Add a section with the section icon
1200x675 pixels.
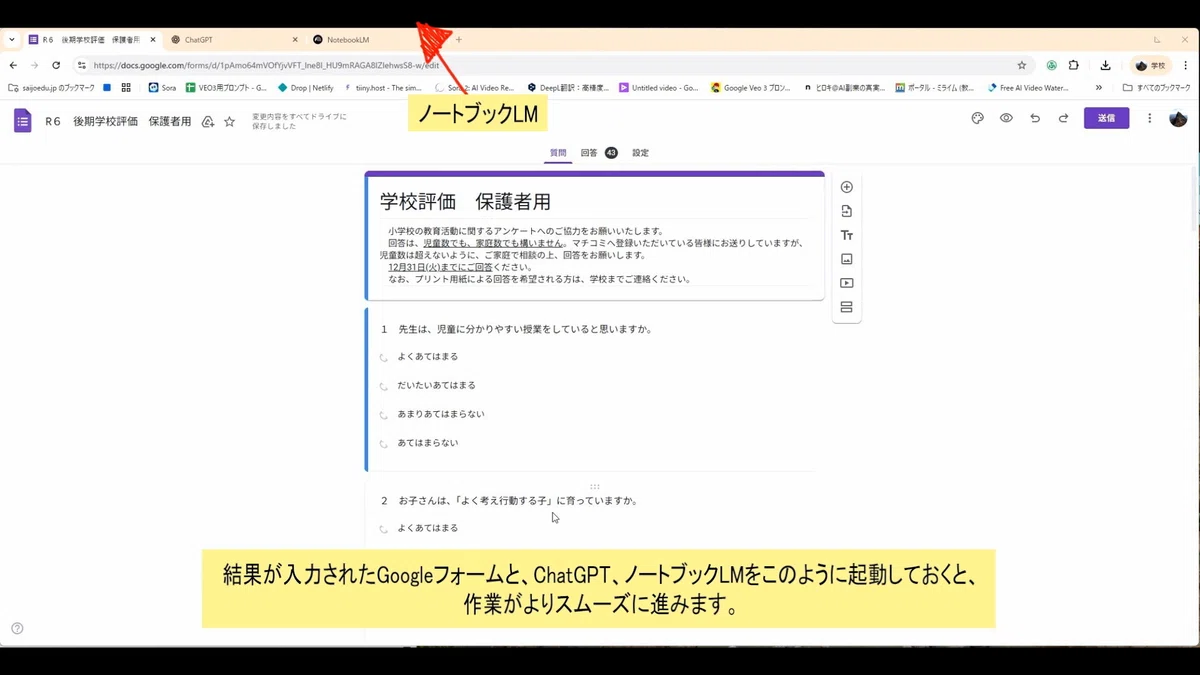tap(846, 307)
